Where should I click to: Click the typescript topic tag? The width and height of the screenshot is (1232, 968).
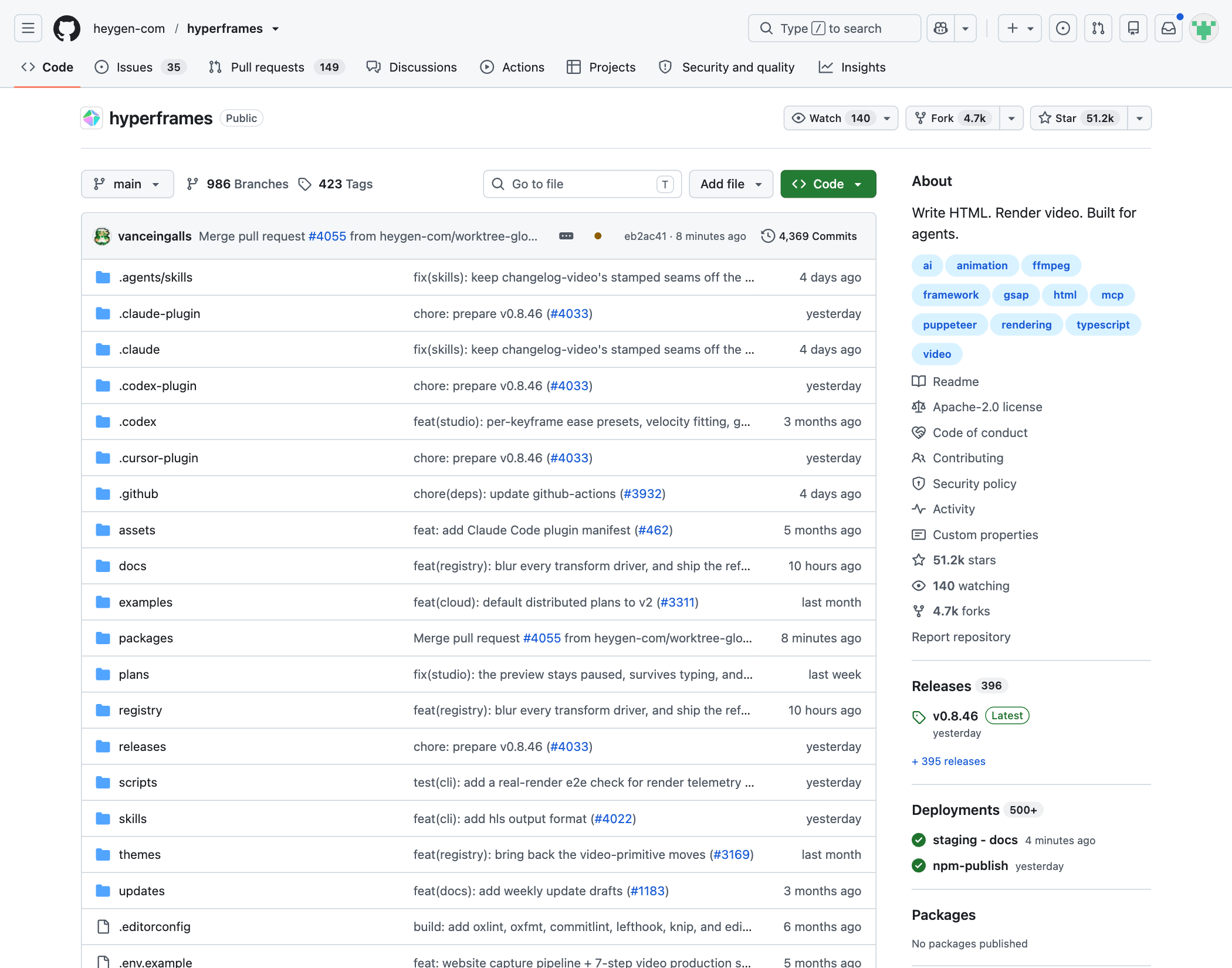pyautogui.click(x=1103, y=325)
